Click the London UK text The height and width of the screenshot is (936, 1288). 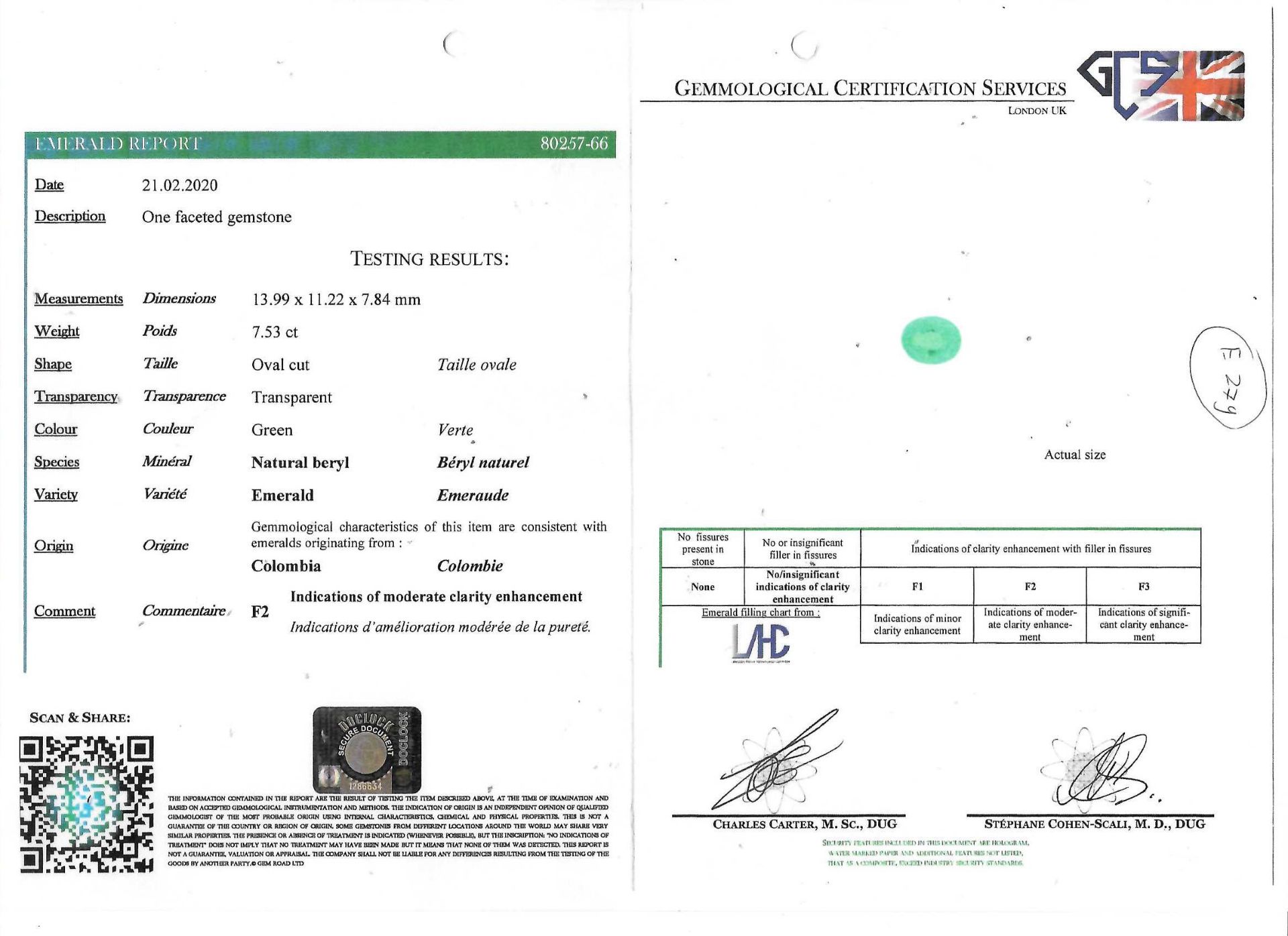click(1036, 111)
